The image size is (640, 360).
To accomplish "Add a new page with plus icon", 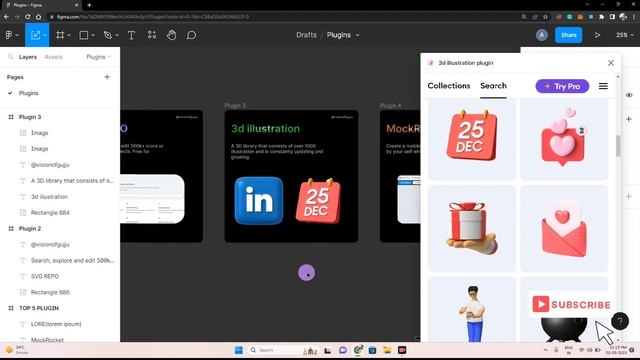I will pos(107,77).
